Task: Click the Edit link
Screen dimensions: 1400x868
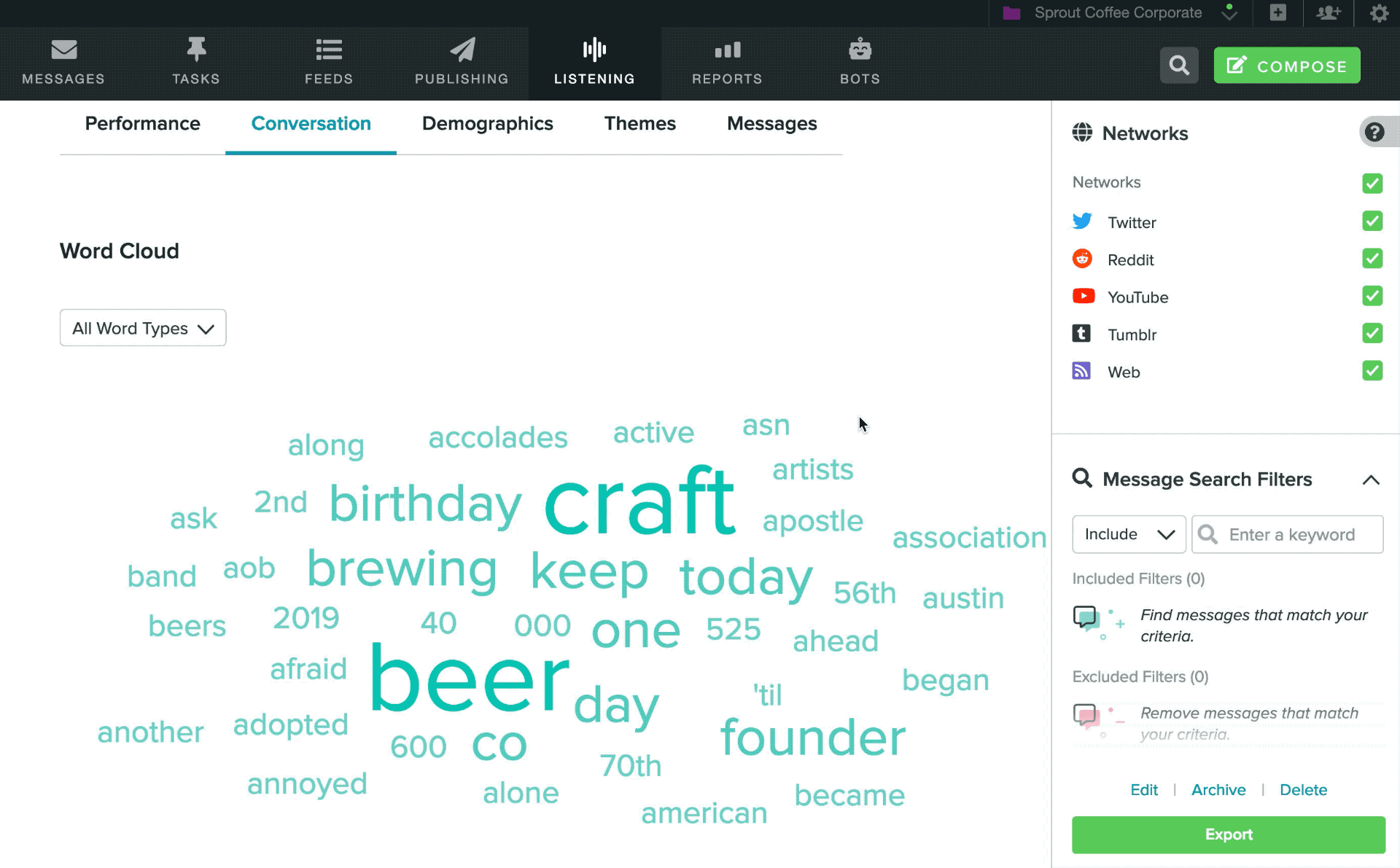Action: (1143, 790)
